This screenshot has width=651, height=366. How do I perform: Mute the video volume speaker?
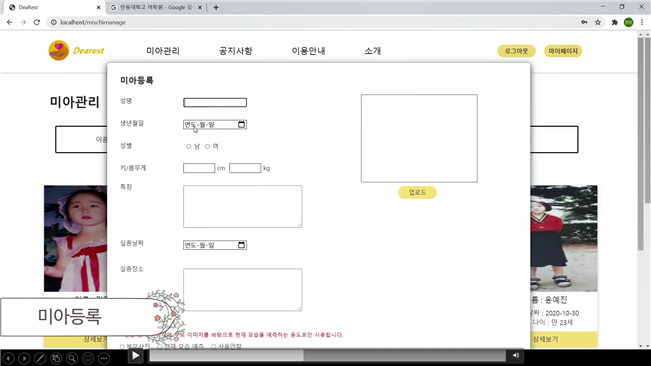[516, 356]
